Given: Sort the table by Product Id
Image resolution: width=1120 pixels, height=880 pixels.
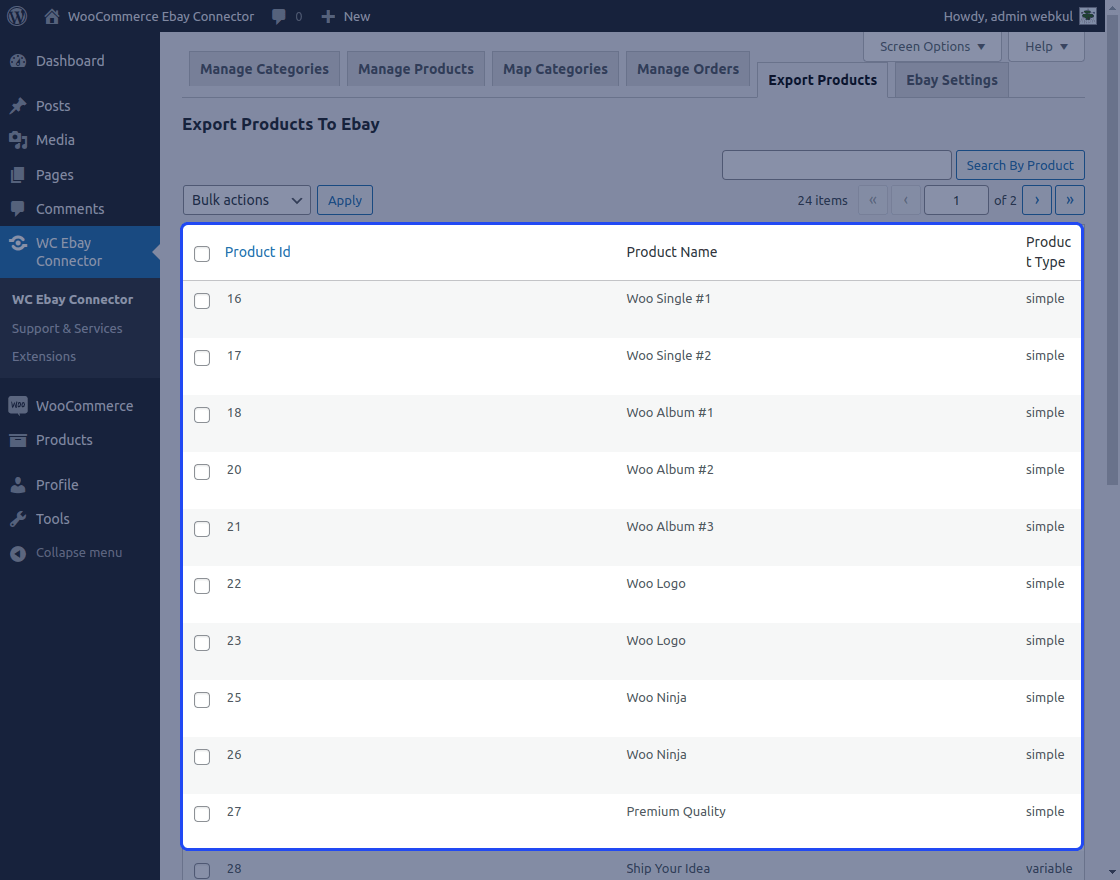Looking at the screenshot, I should coord(257,251).
